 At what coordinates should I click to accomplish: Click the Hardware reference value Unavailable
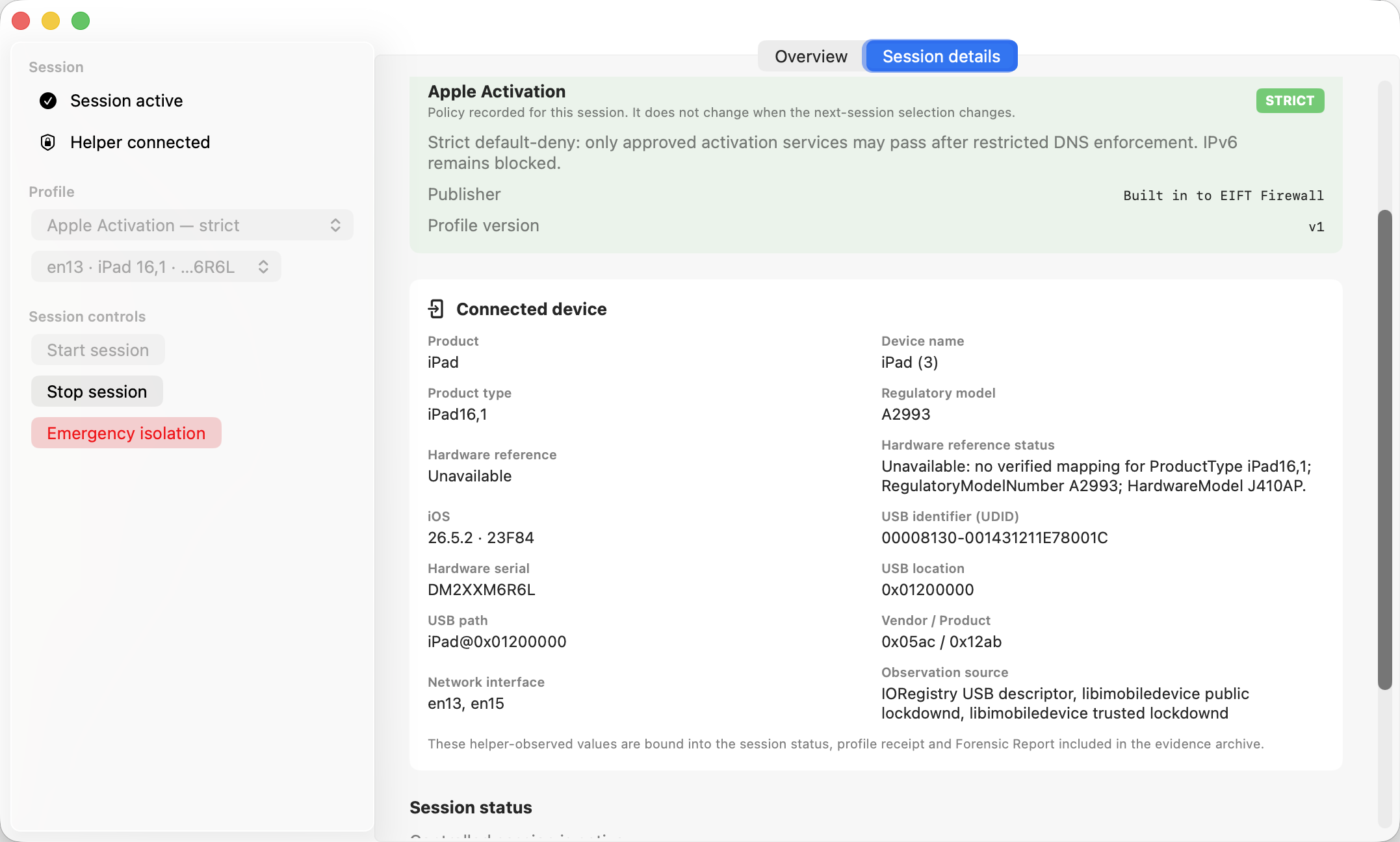coord(469,476)
